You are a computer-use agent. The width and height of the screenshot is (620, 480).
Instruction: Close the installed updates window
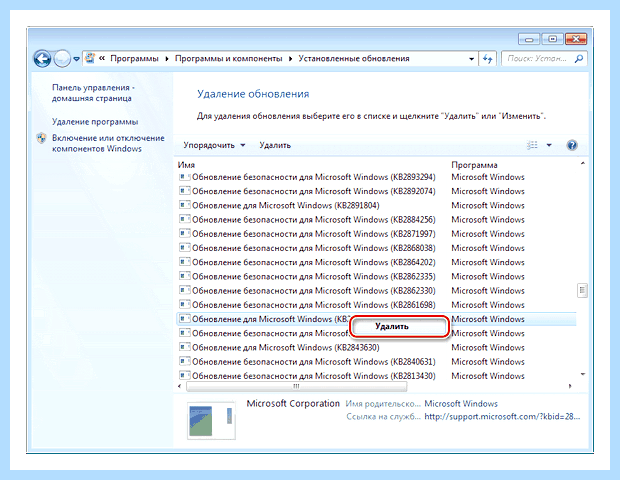click(x=576, y=39)
